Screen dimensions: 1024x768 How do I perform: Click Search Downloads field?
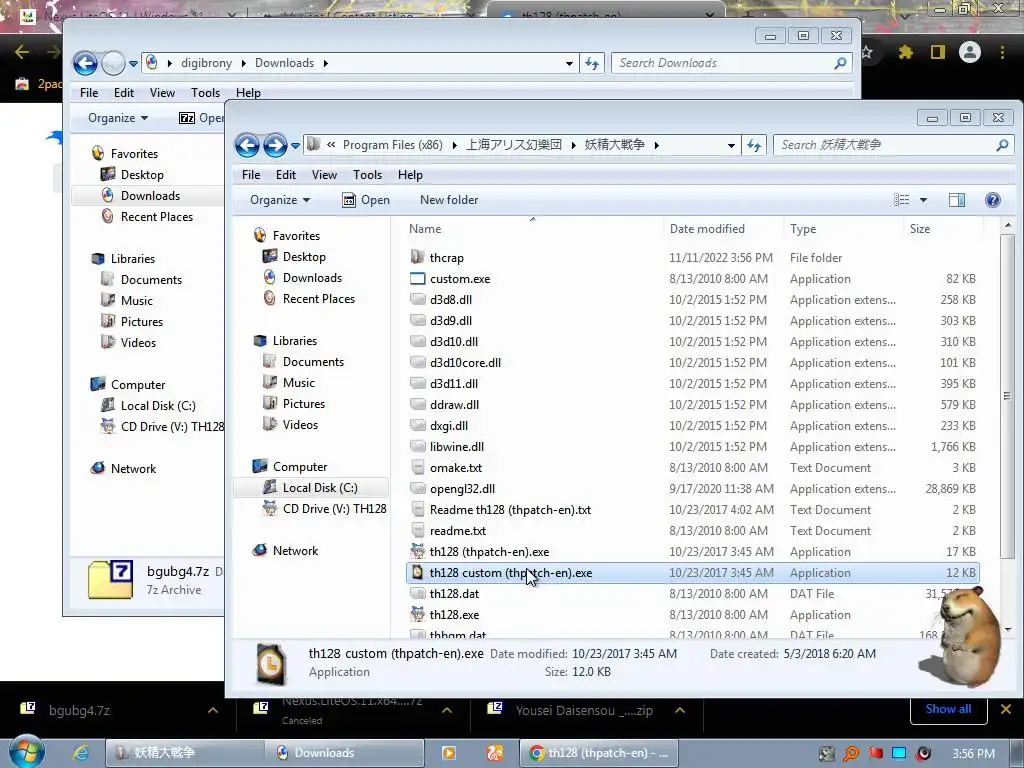pyautogui.click(x=723, y=63)
